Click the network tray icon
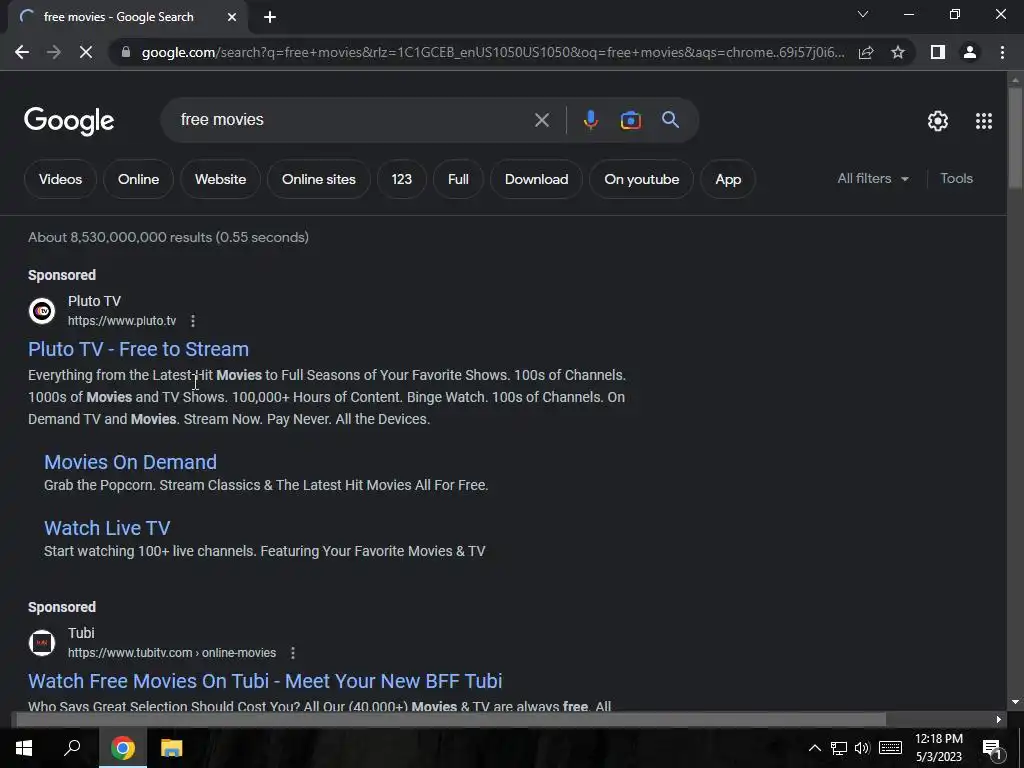This screenshot has height=768, width=1024. tap(839, 748)
